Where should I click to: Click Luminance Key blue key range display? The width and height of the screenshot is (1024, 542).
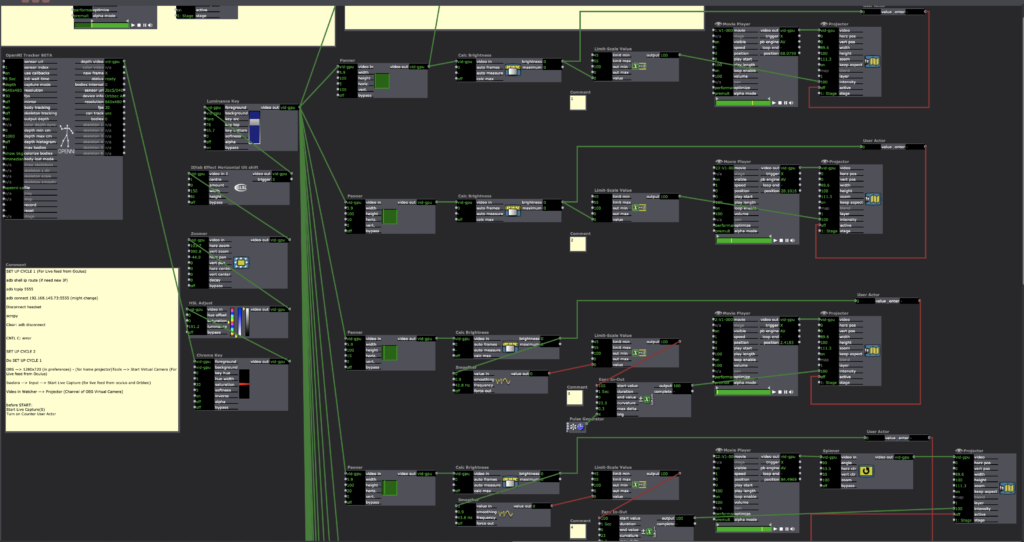click(254, 127)
